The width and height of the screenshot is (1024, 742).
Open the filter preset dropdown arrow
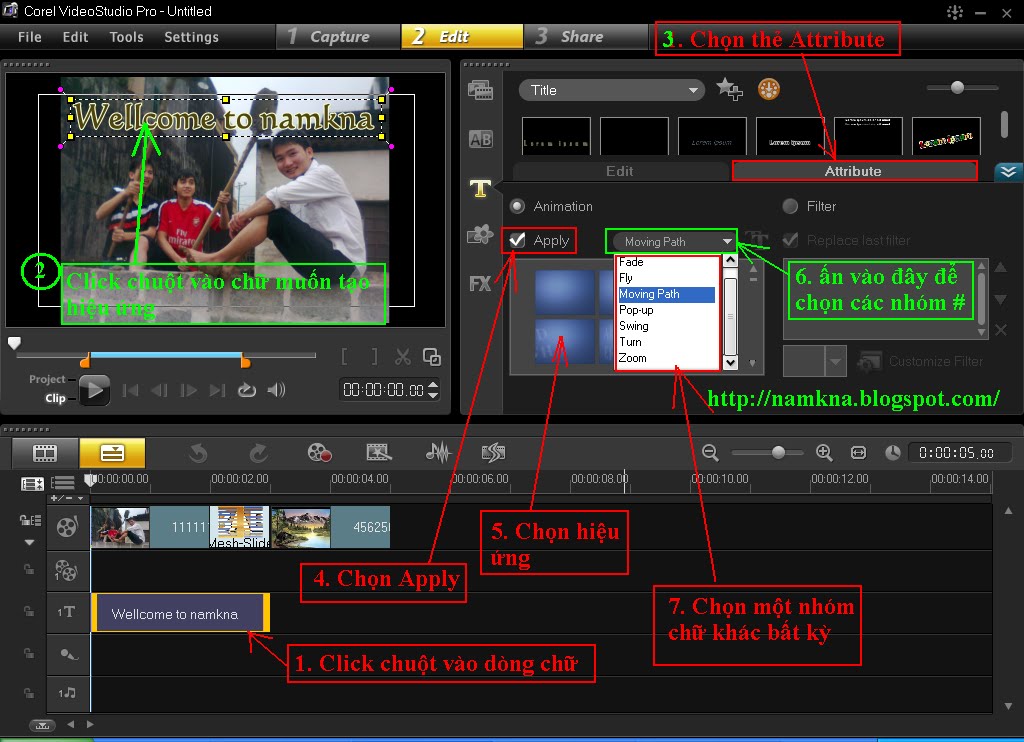tap(835, 361)
